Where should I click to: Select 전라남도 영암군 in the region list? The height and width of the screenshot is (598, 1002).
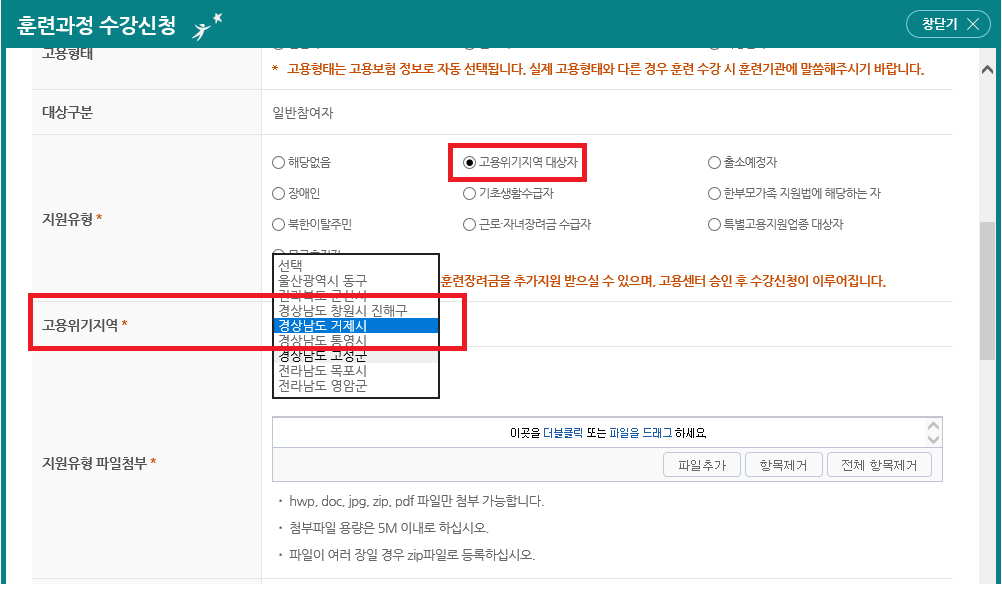click(x=322, y=385)
